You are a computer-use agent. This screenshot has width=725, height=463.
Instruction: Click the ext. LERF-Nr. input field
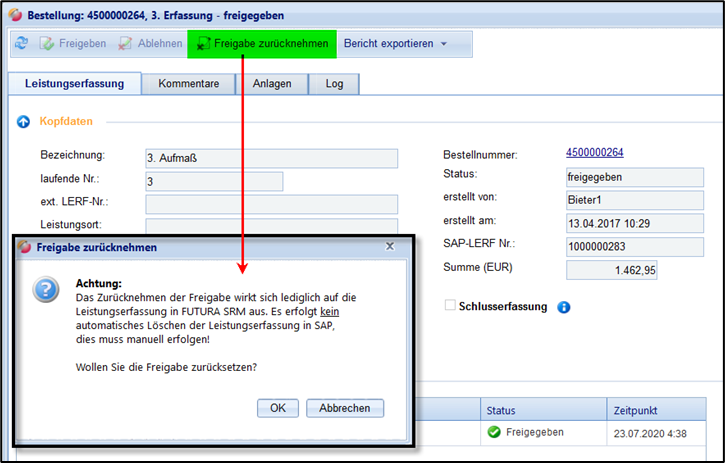pyautogui.click(x=271, y=204)
